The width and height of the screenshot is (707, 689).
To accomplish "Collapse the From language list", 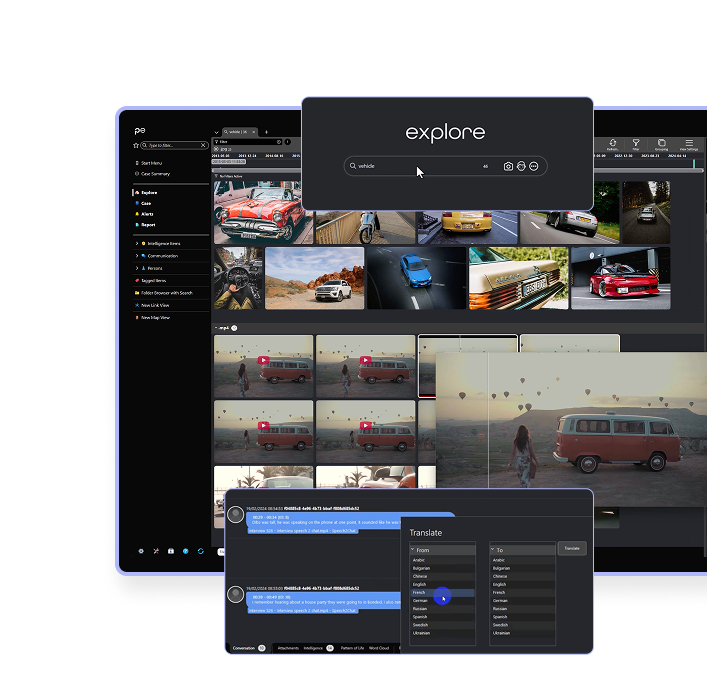I will coord(413,550).
